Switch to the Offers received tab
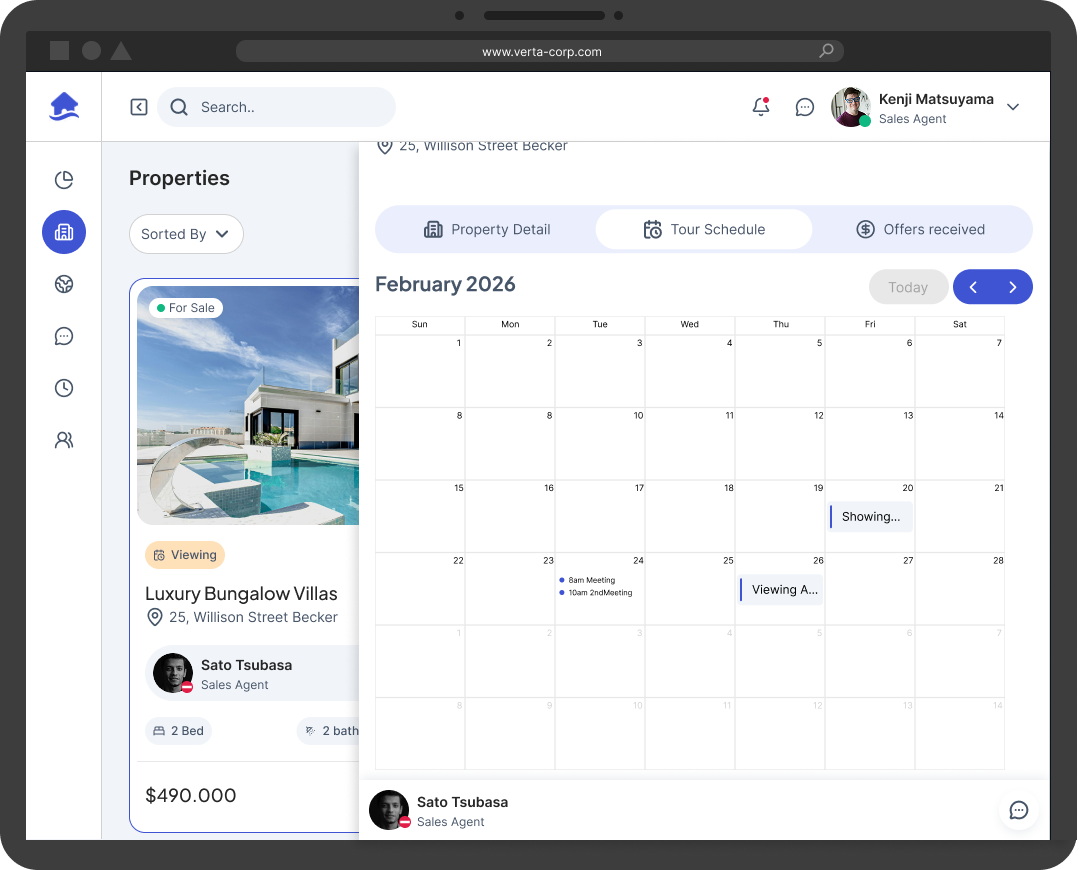1080x870 pixels. click(921, 229)
